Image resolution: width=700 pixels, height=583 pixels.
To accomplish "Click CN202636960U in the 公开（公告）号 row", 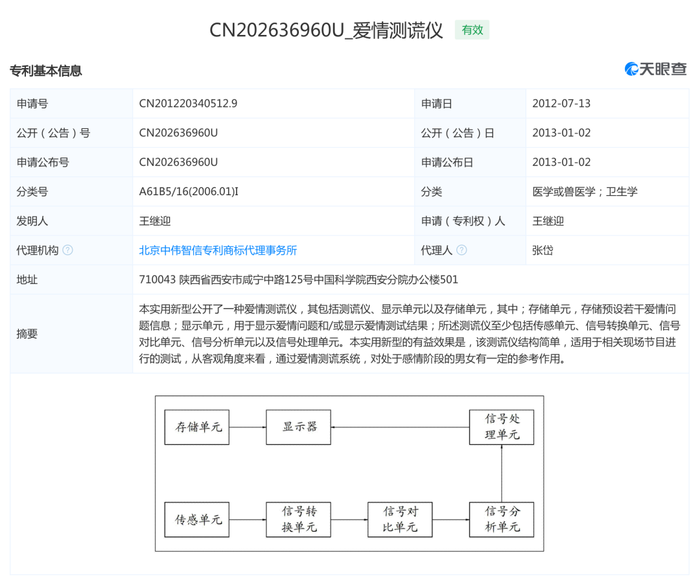I will (x=178, y=133).
